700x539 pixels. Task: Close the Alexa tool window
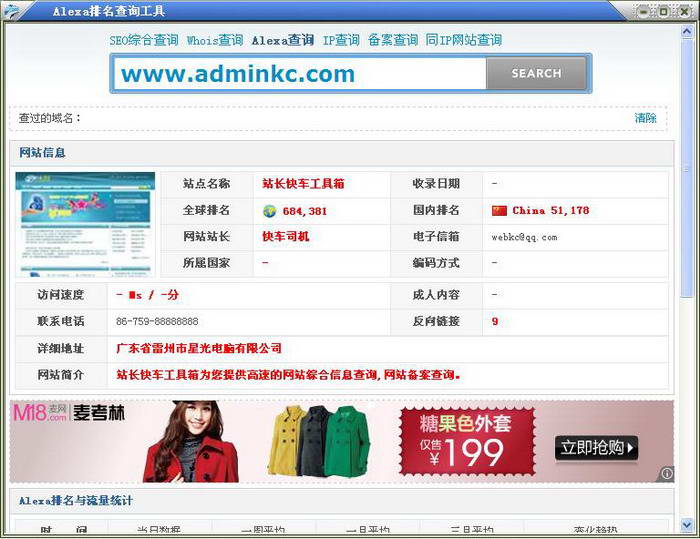click(x=683, y=12)
